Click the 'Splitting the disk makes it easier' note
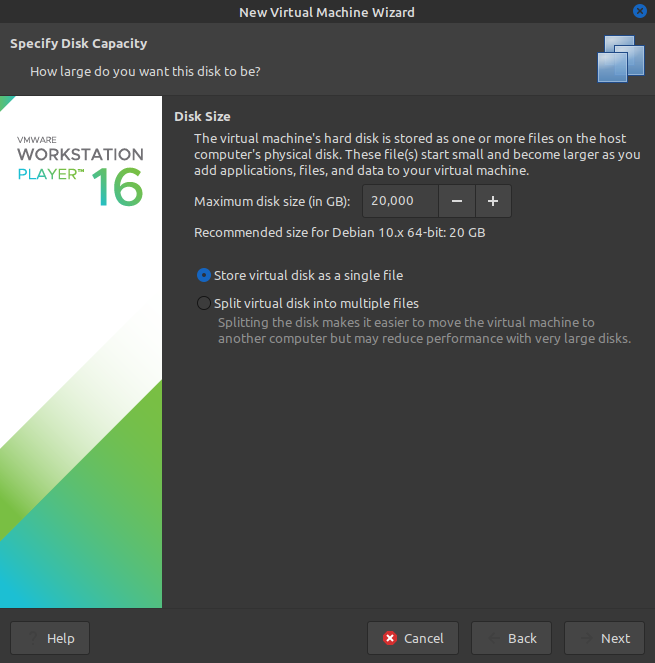The height and width of the screenshot is (663, 655). point(424,330)
